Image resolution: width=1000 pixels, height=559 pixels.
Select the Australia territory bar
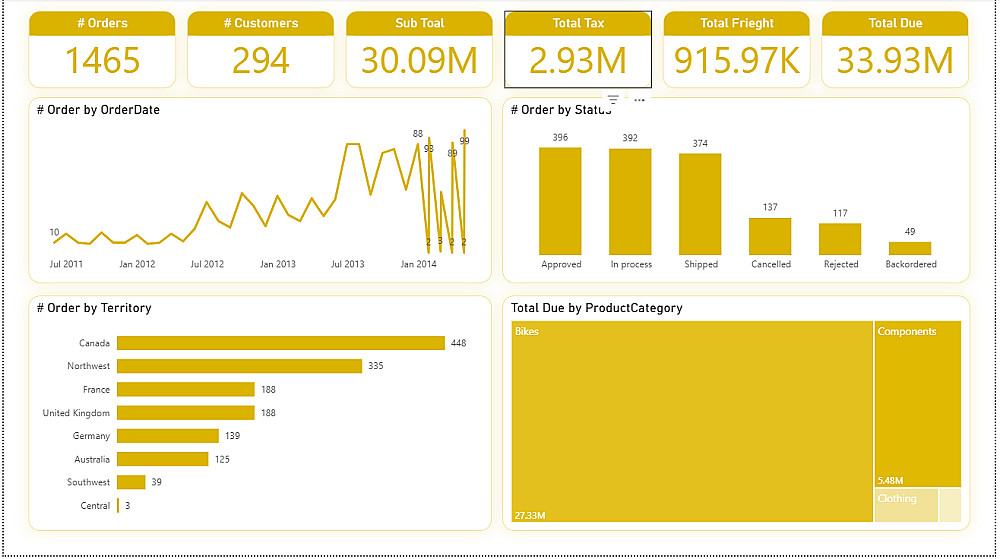click(x=163, y=459)
